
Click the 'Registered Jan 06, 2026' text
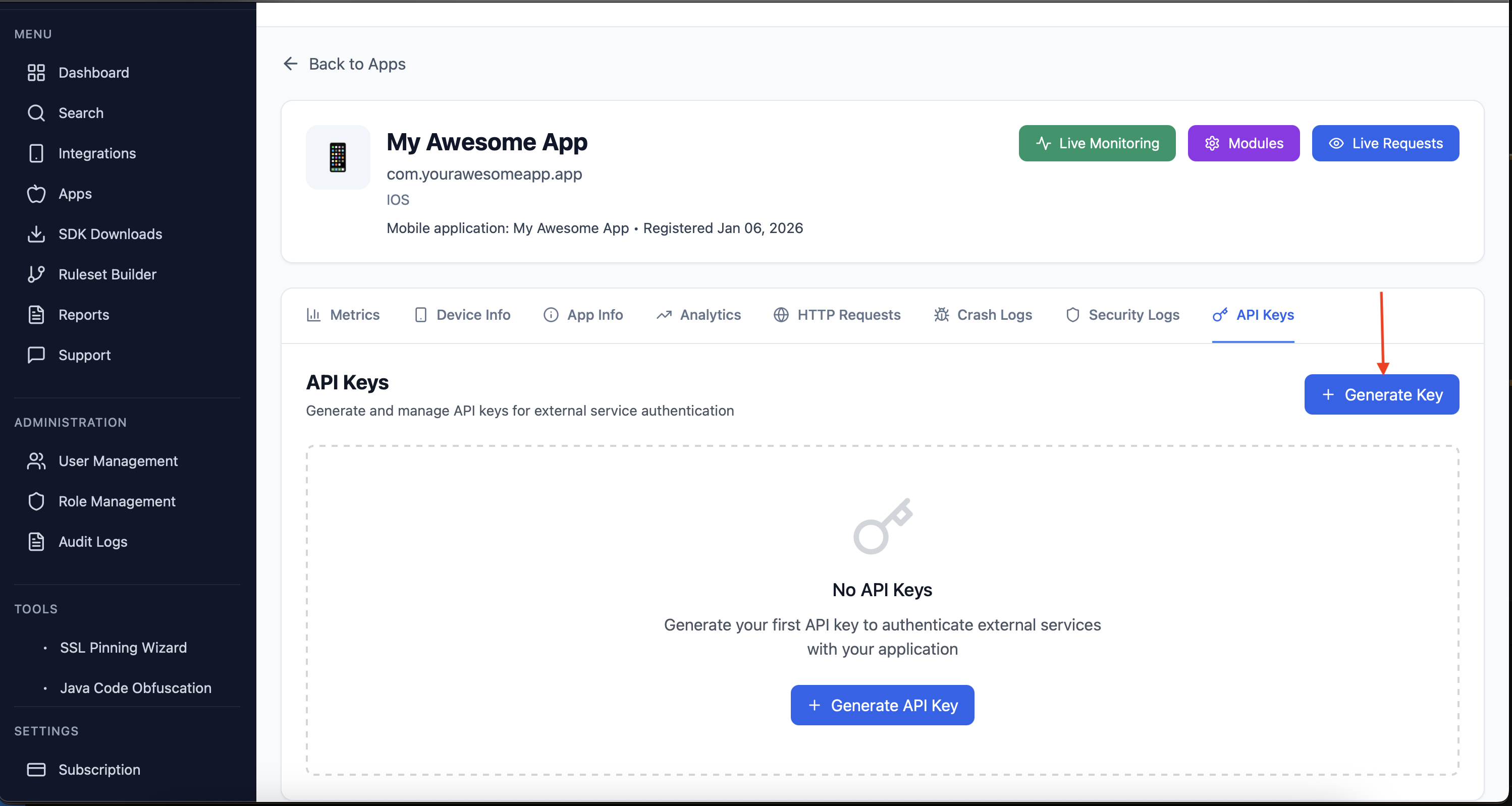click(x=723, y=228)
